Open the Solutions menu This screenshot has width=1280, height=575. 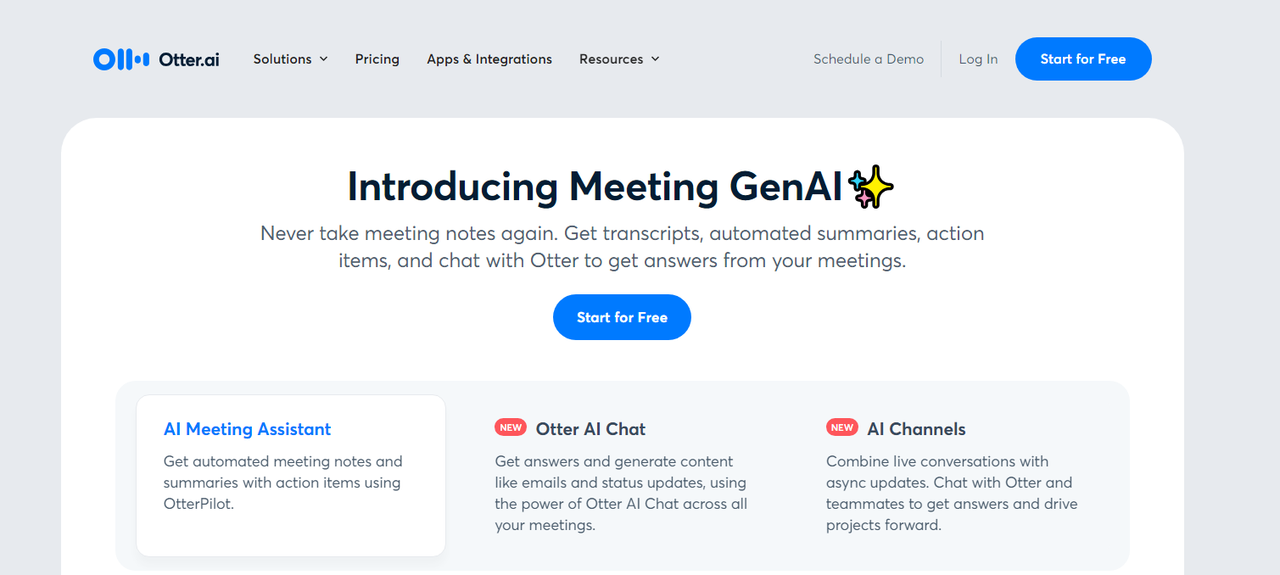click(x=283, y=60)
